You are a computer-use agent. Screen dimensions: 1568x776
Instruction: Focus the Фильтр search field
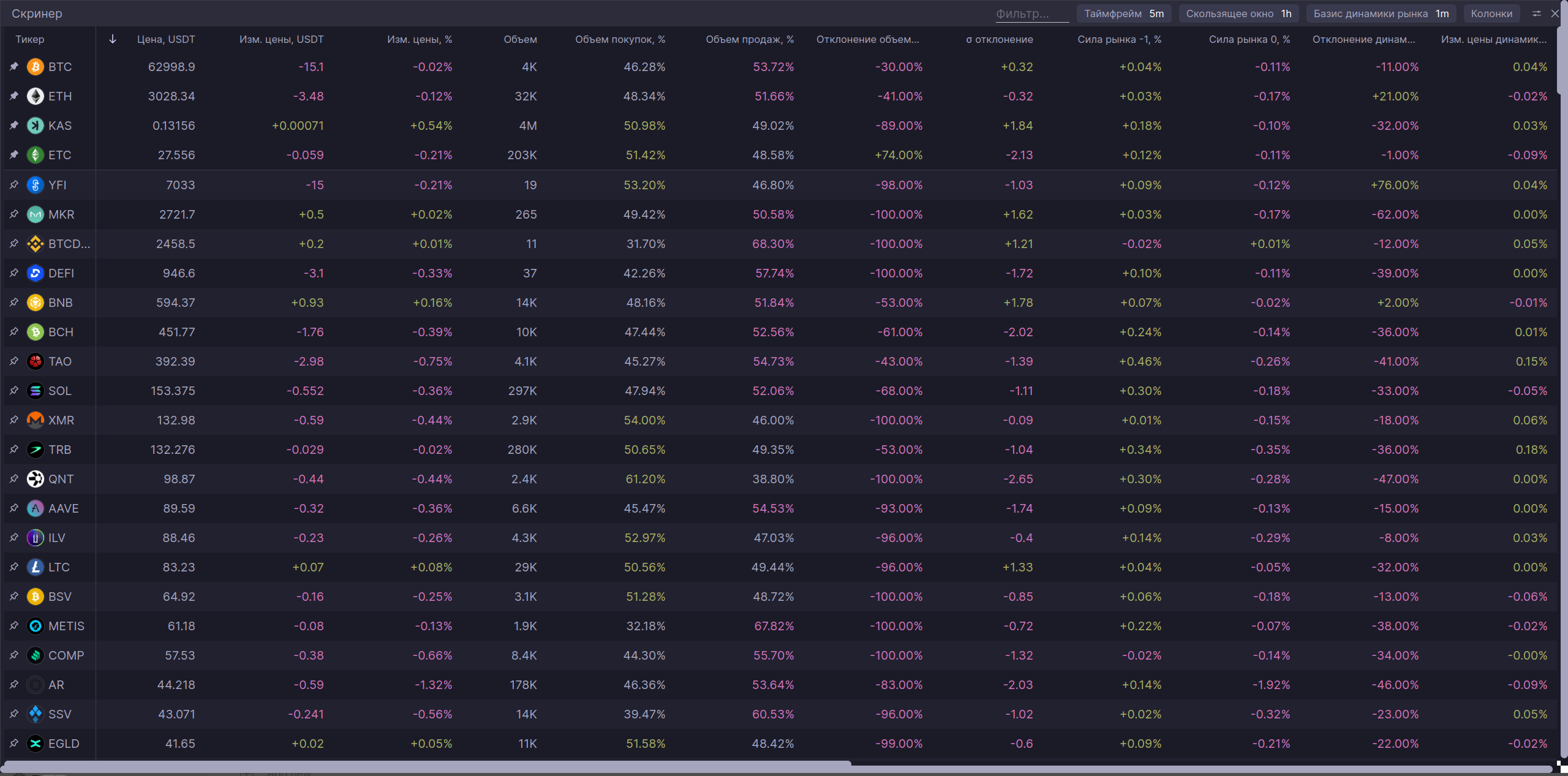coord(1031,13)
